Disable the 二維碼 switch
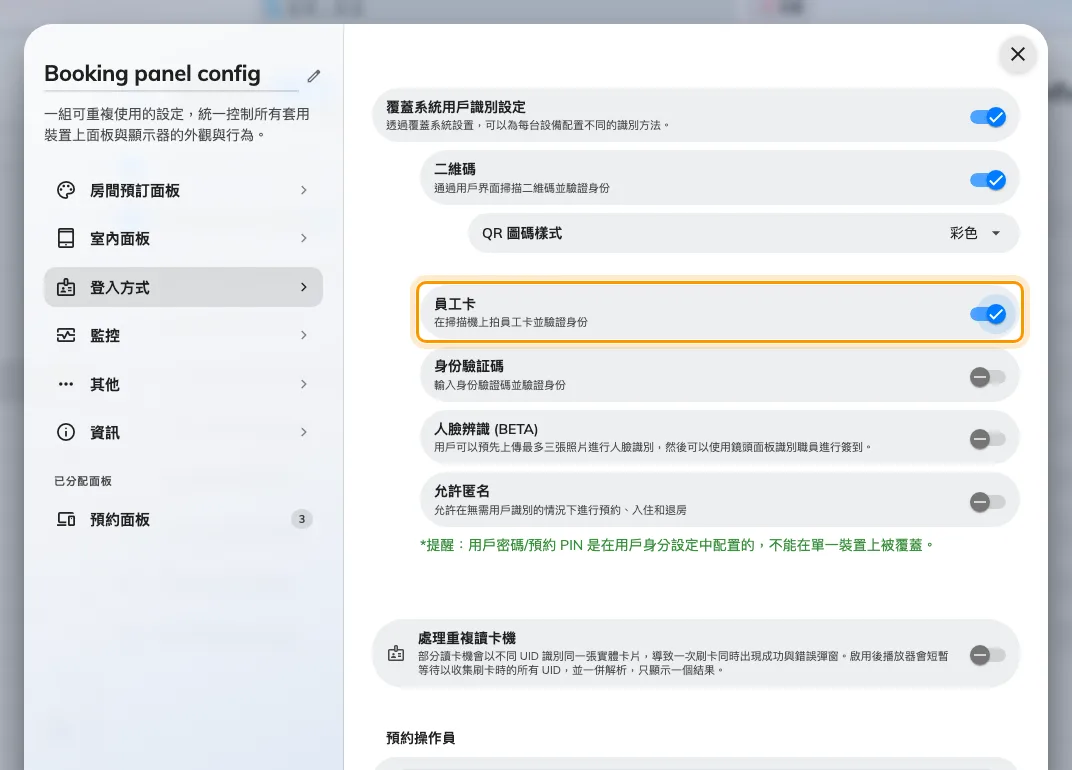The width and height of the screenshot is (1072, 770). pyautogui.click(x=988, y=180)
